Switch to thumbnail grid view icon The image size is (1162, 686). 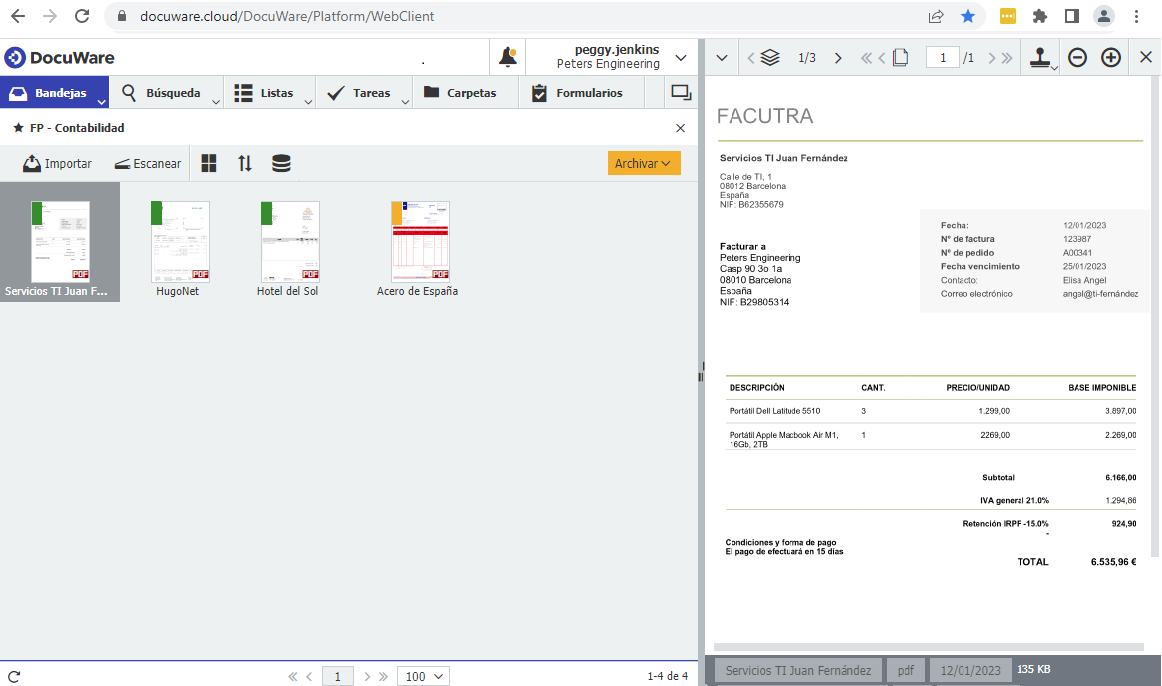pyautogui.click(x=209, y=163)
